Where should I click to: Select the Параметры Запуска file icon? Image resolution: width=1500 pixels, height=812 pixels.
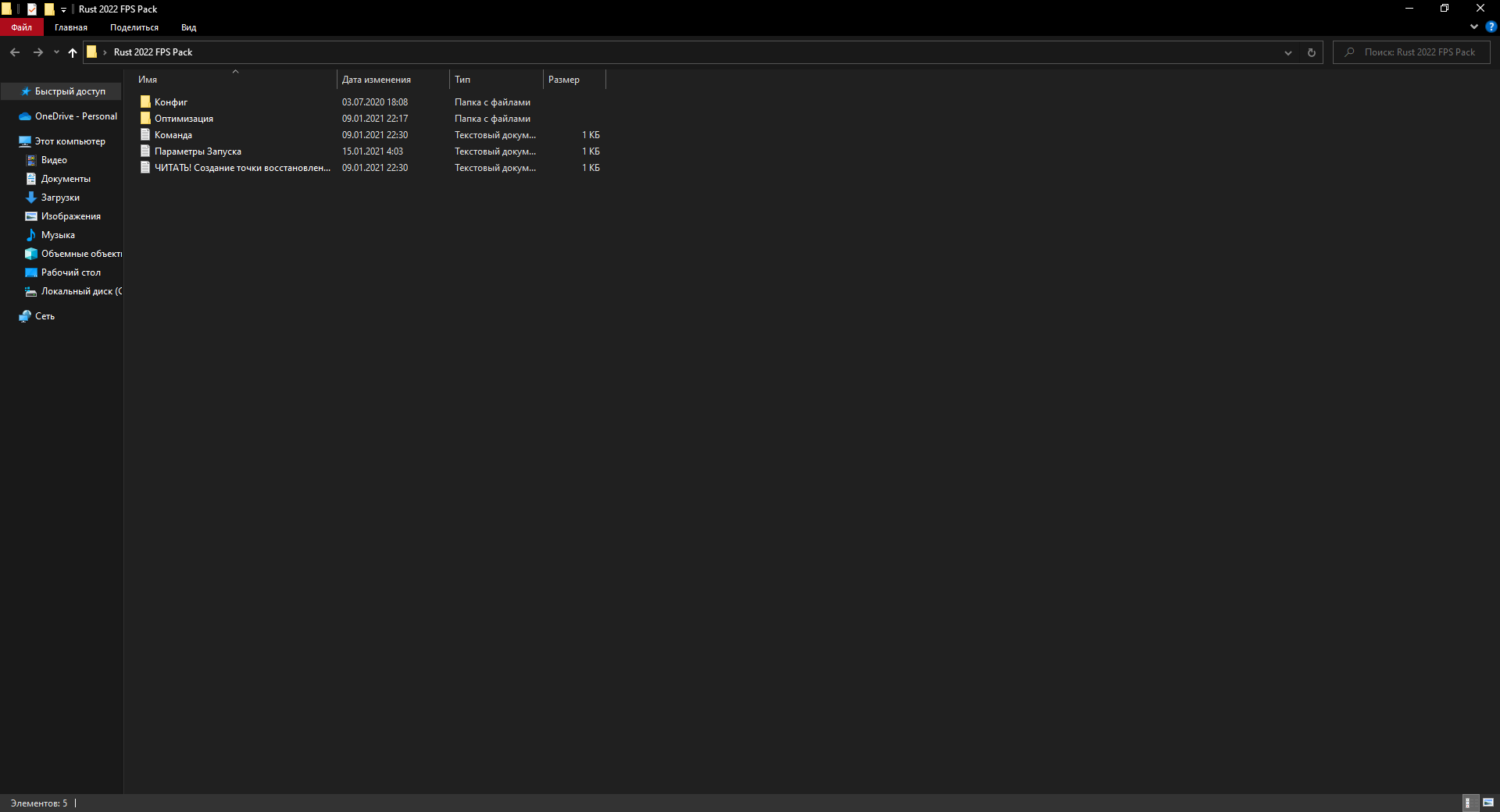145,151
